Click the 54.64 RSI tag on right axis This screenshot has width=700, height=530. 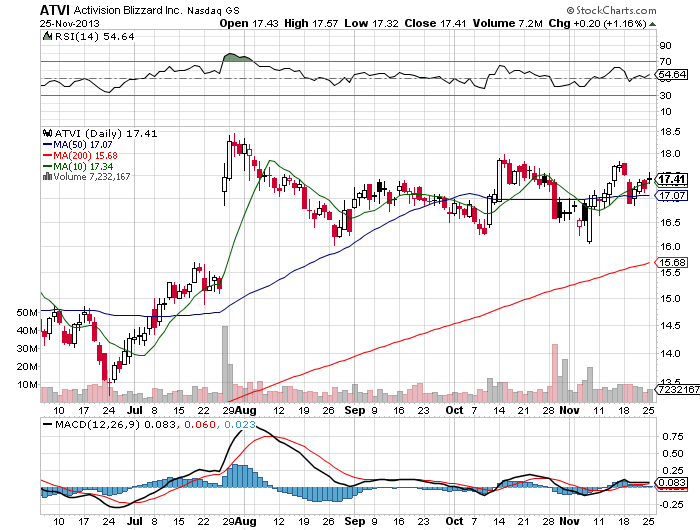pyautogui.click(x=672, y=75)
